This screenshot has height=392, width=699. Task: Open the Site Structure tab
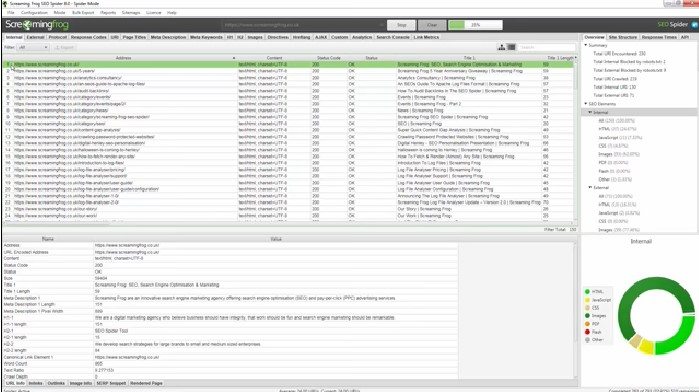(x=623, y=37)
